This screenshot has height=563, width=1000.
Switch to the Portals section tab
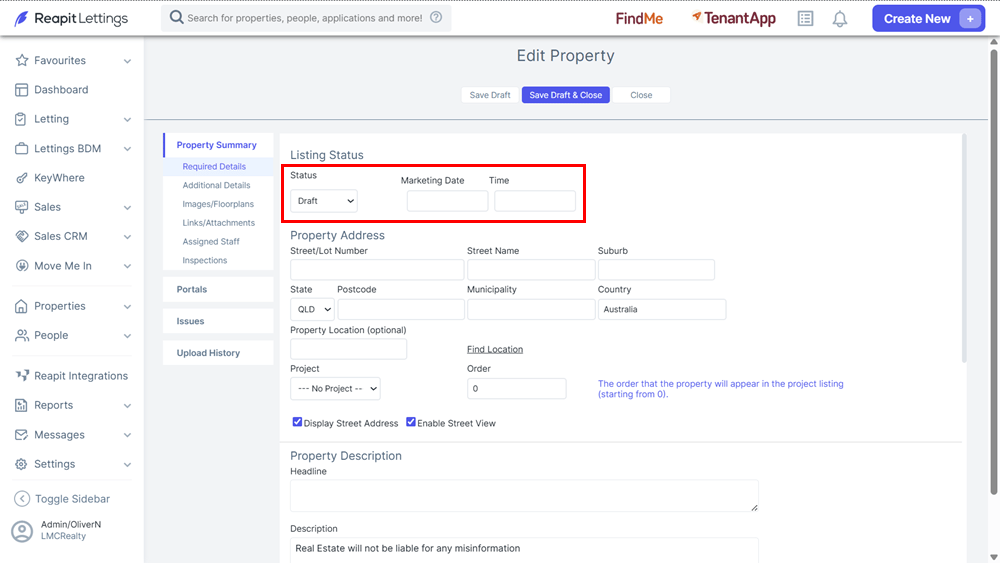click(x=218, y=289)
